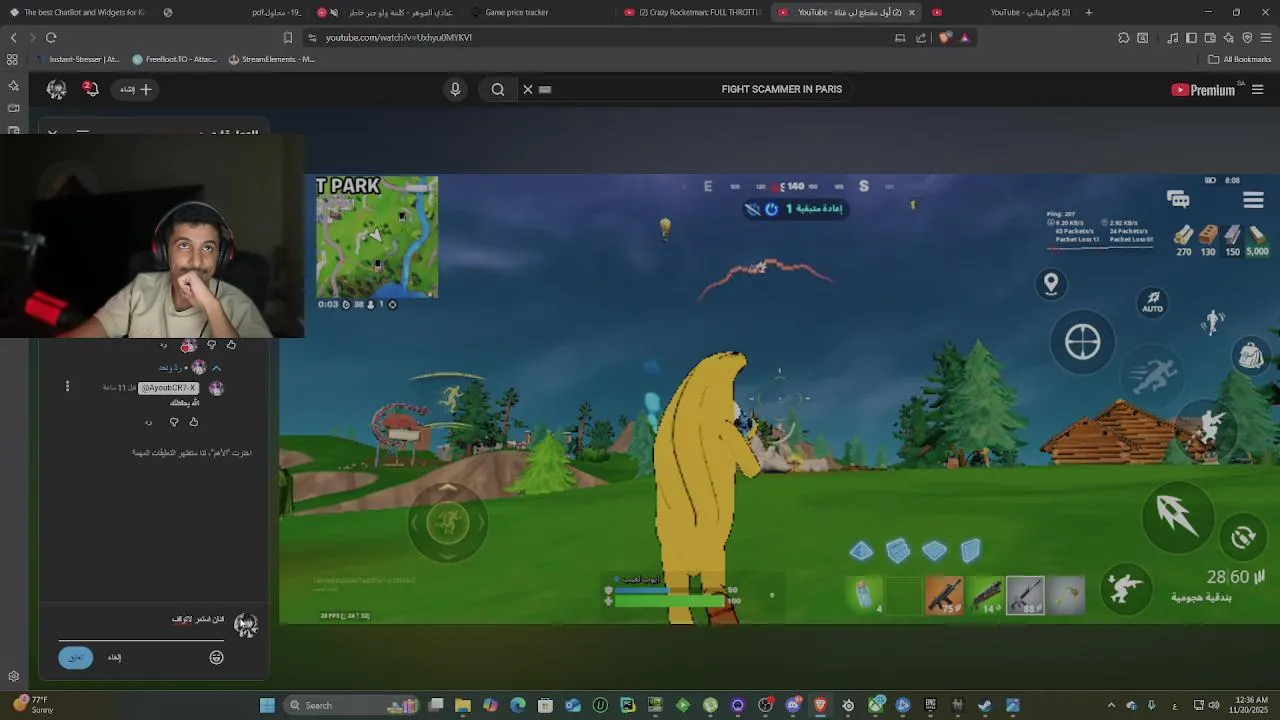Click the bookmark icon next to the address bar
Image resolution: width=1280 pixels, height=720 pixels.
tap(288, 37)
